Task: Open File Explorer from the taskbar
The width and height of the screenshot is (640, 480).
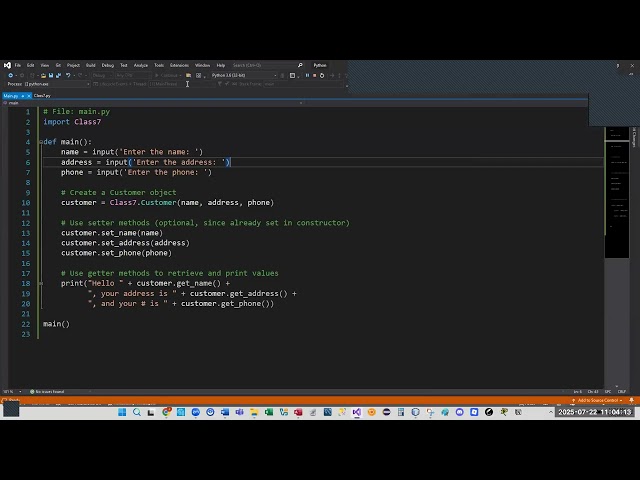Action: (x=254, y=412)
